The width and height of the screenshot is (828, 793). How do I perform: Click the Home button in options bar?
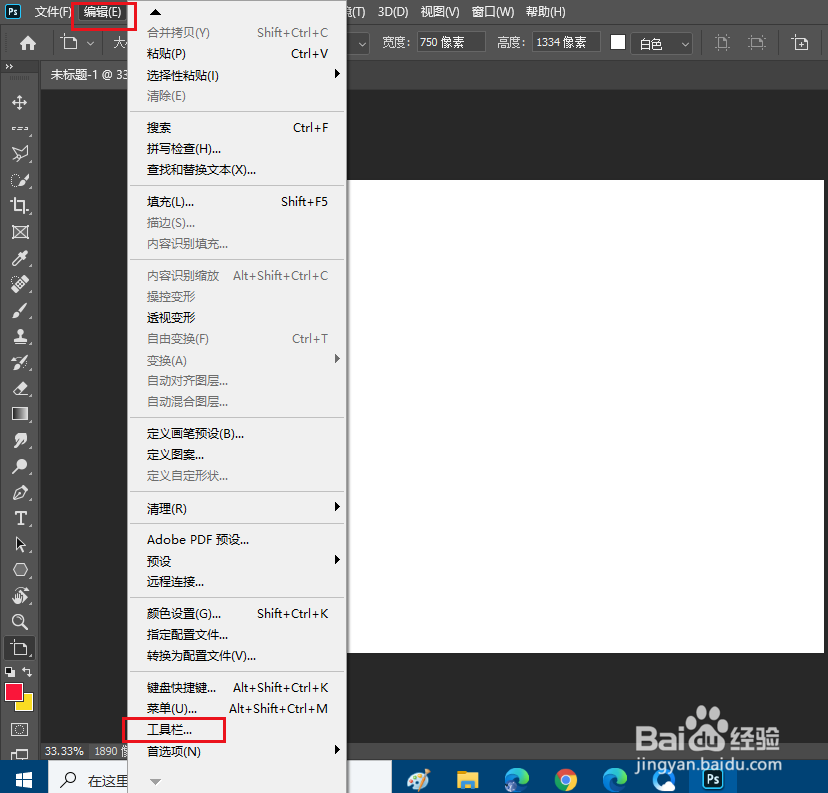(x=27, y=43)
